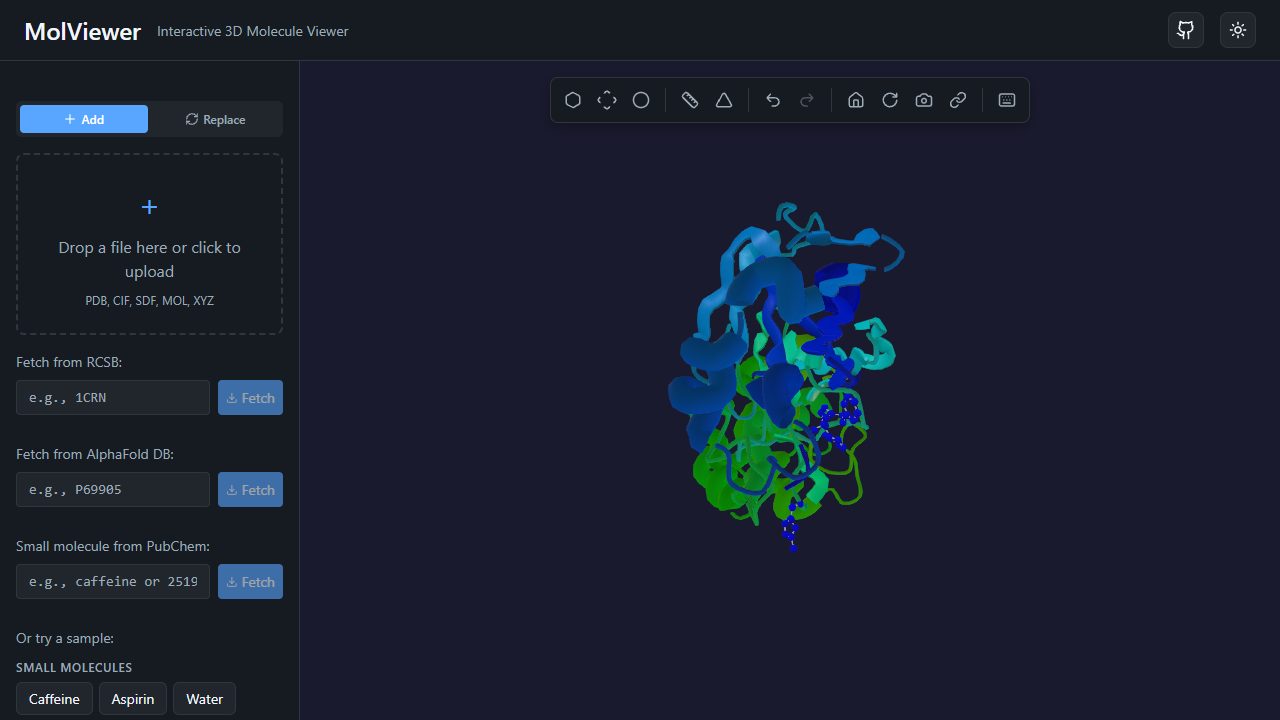
Task: Click the 'Interactive 3D Molecule Viewer' subtitle
Action: (253, 31)
